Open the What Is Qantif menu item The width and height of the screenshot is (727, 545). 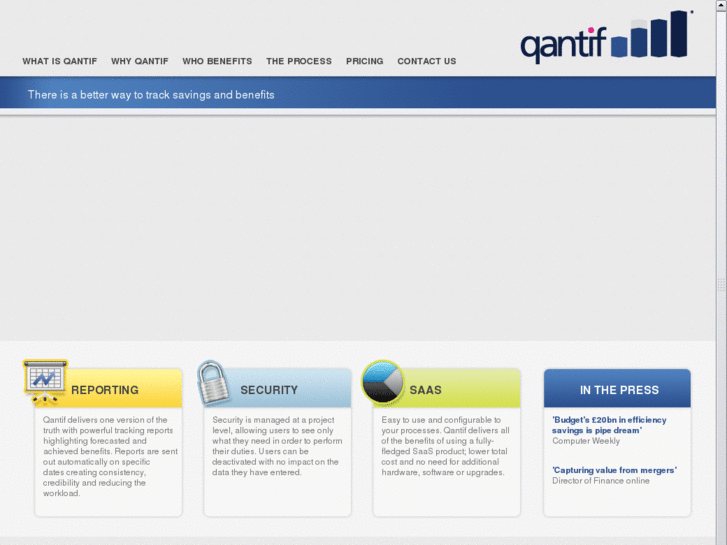[60, 61]
